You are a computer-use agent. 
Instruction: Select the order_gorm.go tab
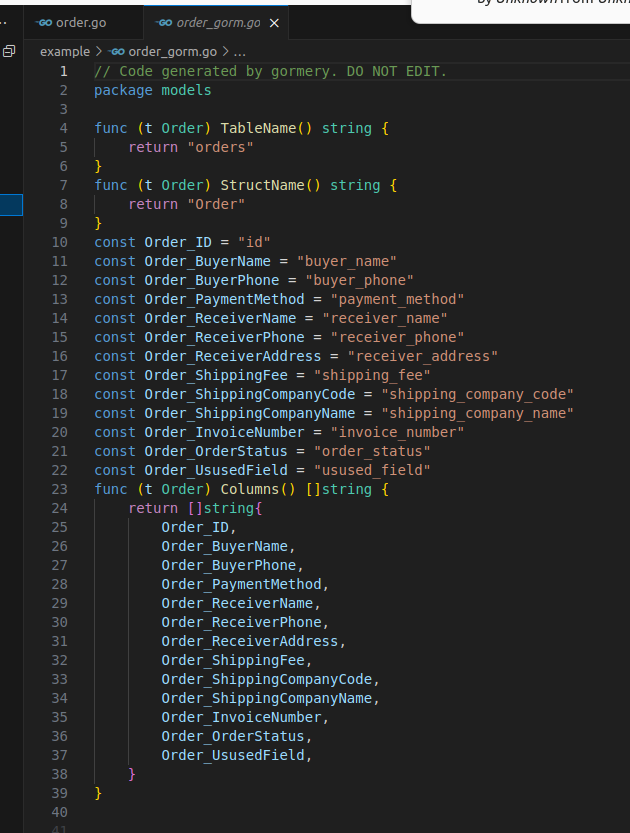(x=218, y=22)
